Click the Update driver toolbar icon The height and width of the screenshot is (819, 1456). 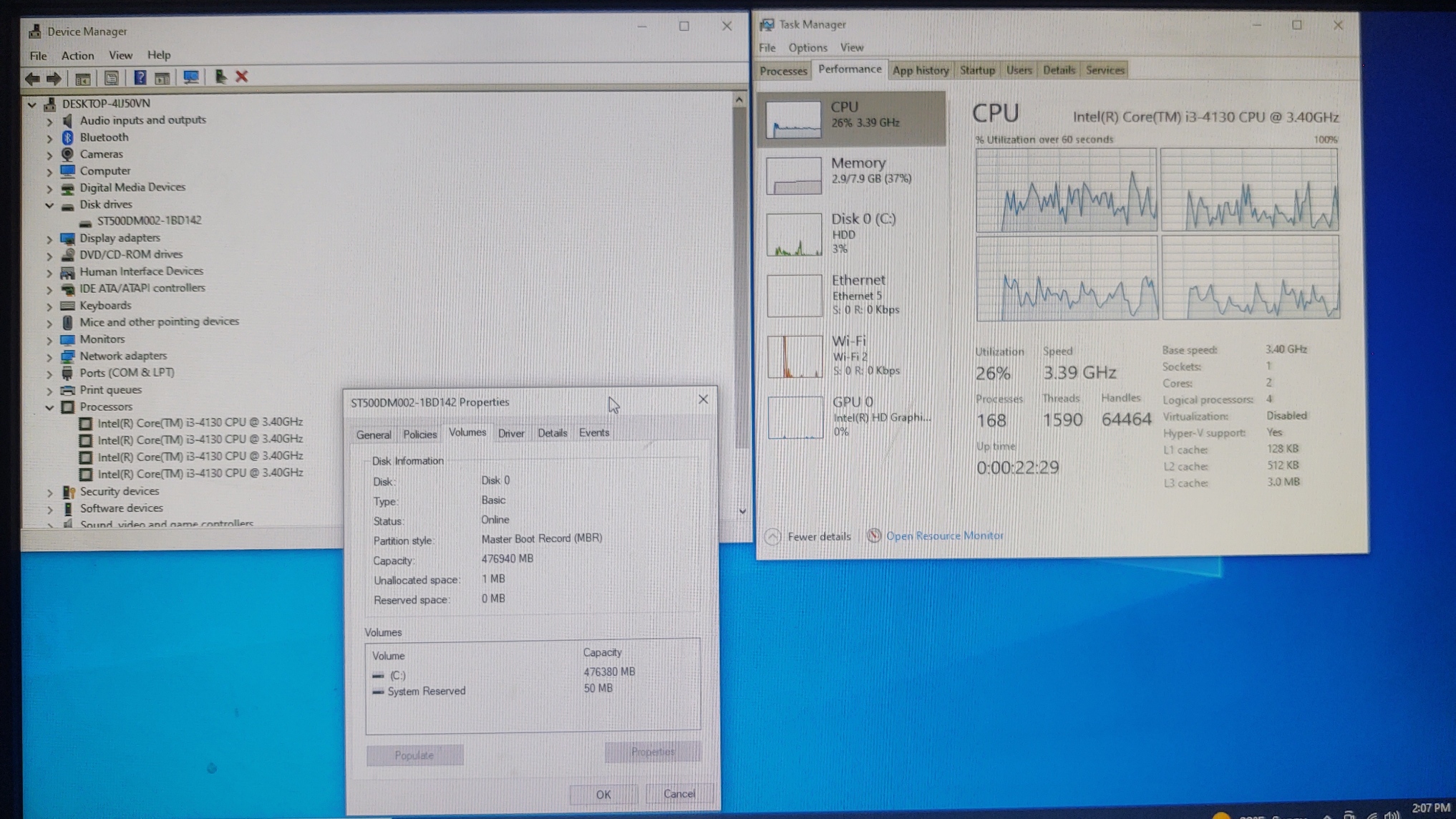point(220,77)
